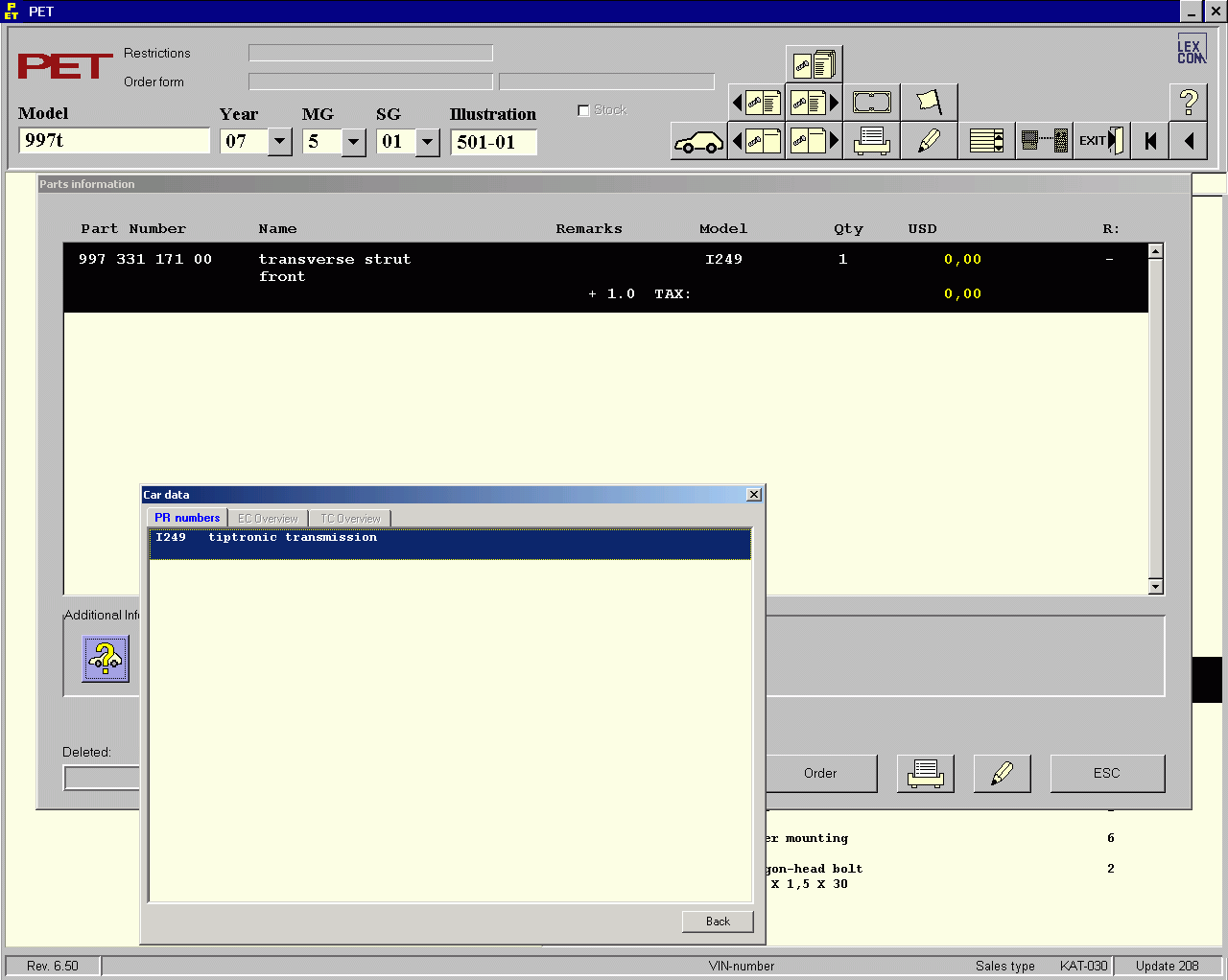1228x980 pixels.
Task: Open the scrolling parts list icon
Action: [x=986, y=141]
